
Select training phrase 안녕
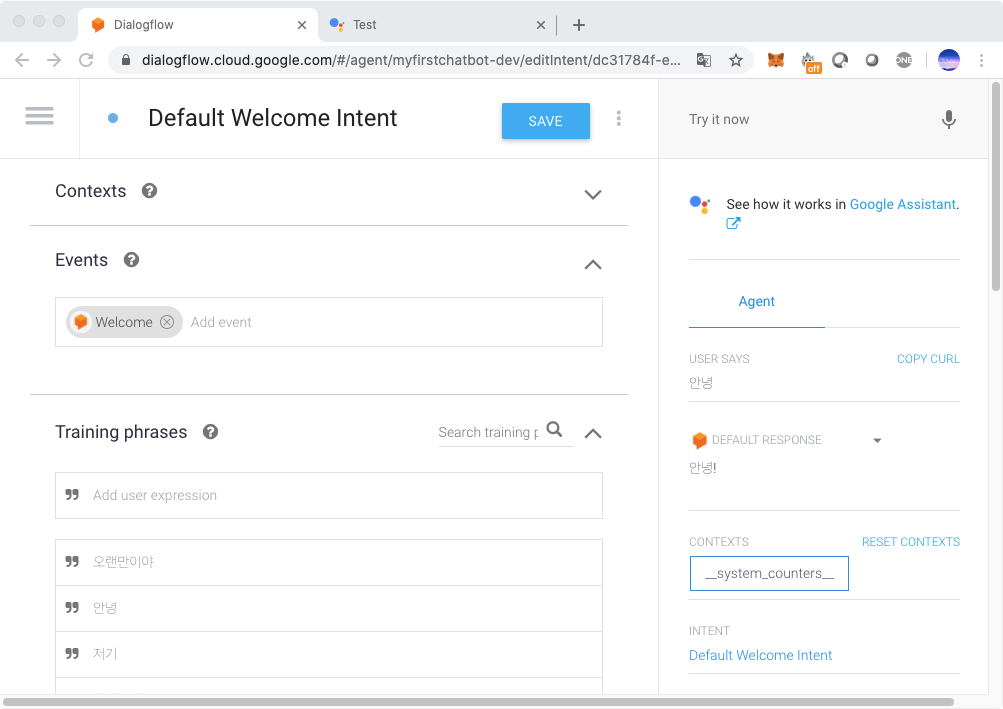(329, 609)
